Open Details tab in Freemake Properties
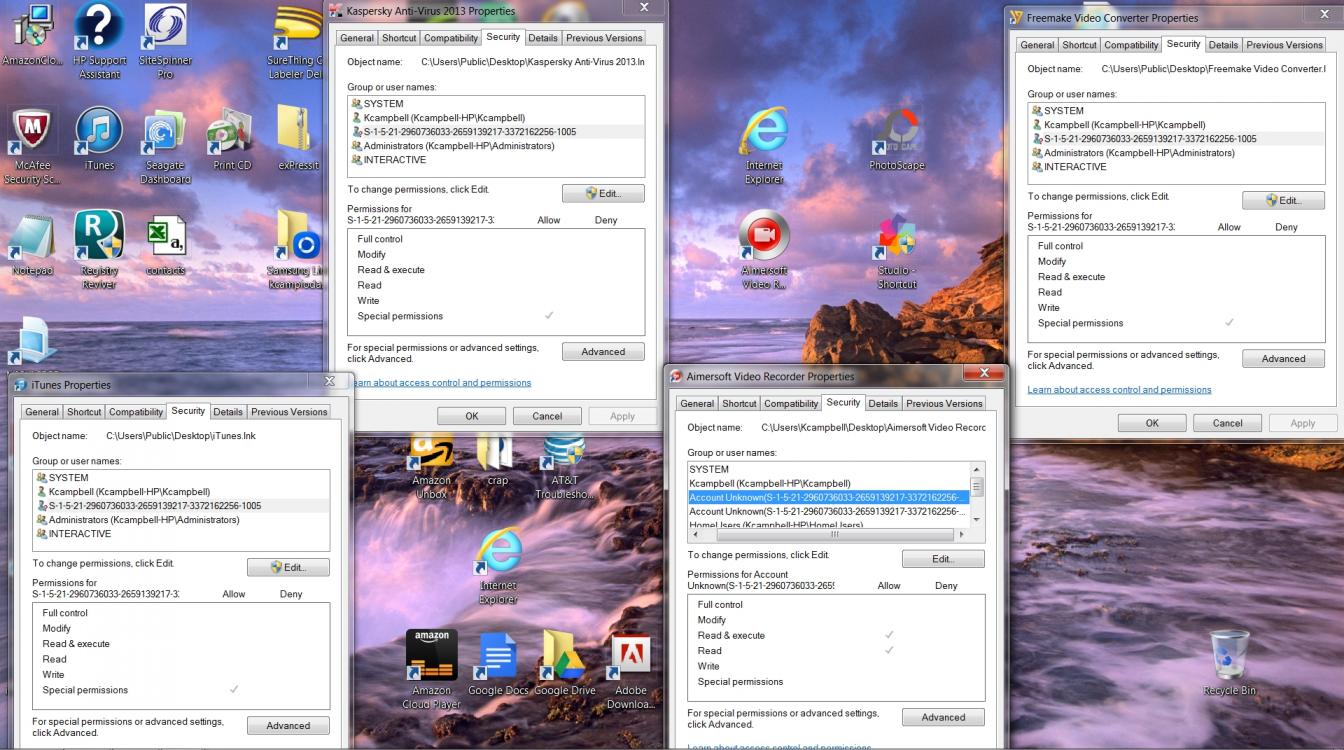This screenshot has height=750, width=1344. point(1223,45)
